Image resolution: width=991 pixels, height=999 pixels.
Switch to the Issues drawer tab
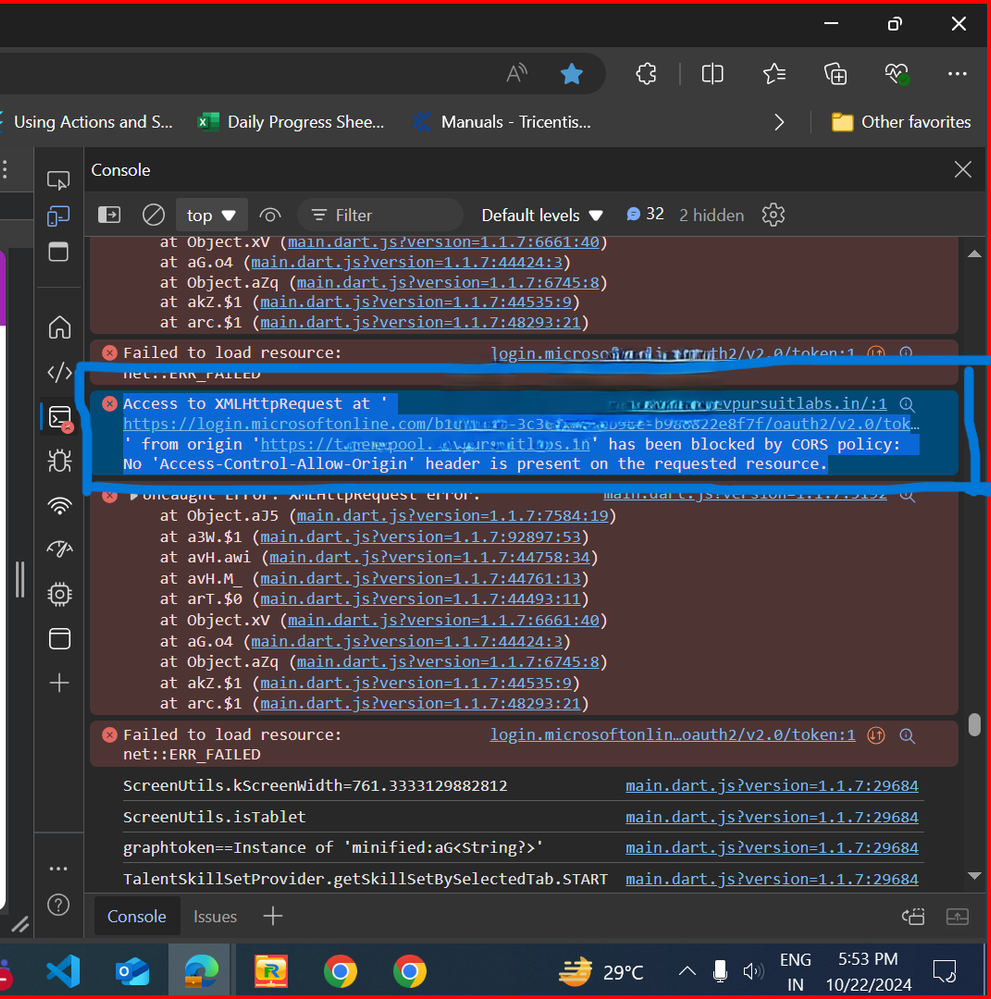(x=215, y=916)
